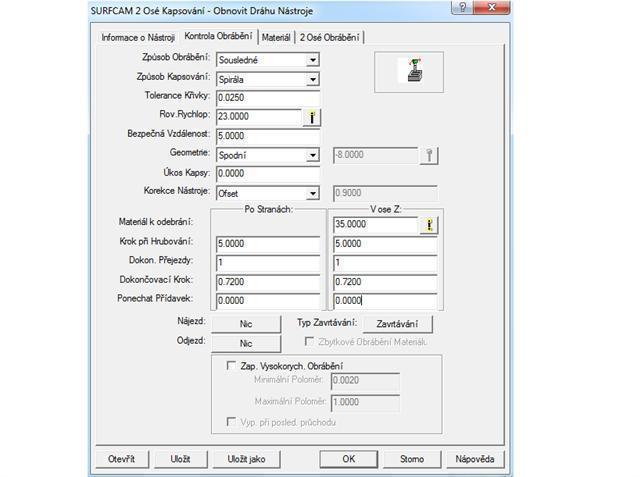Go to the 2 Osé Obrábění tab
Image resolution: width=640 pixels, height=477 pixels.
click(x=329, y=38)
